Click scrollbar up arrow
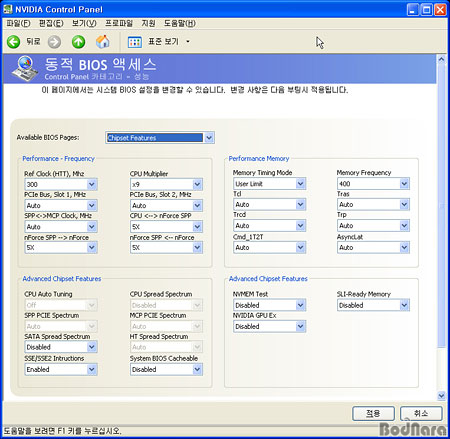The image size is (450, 439). click(441, 60)
